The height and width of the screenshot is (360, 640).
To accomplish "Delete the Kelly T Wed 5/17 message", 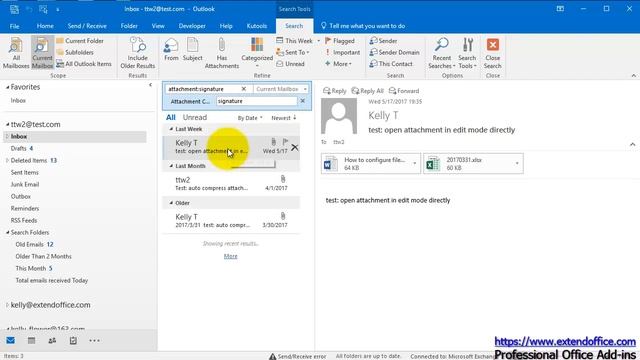I will click(x=295, y=147).
